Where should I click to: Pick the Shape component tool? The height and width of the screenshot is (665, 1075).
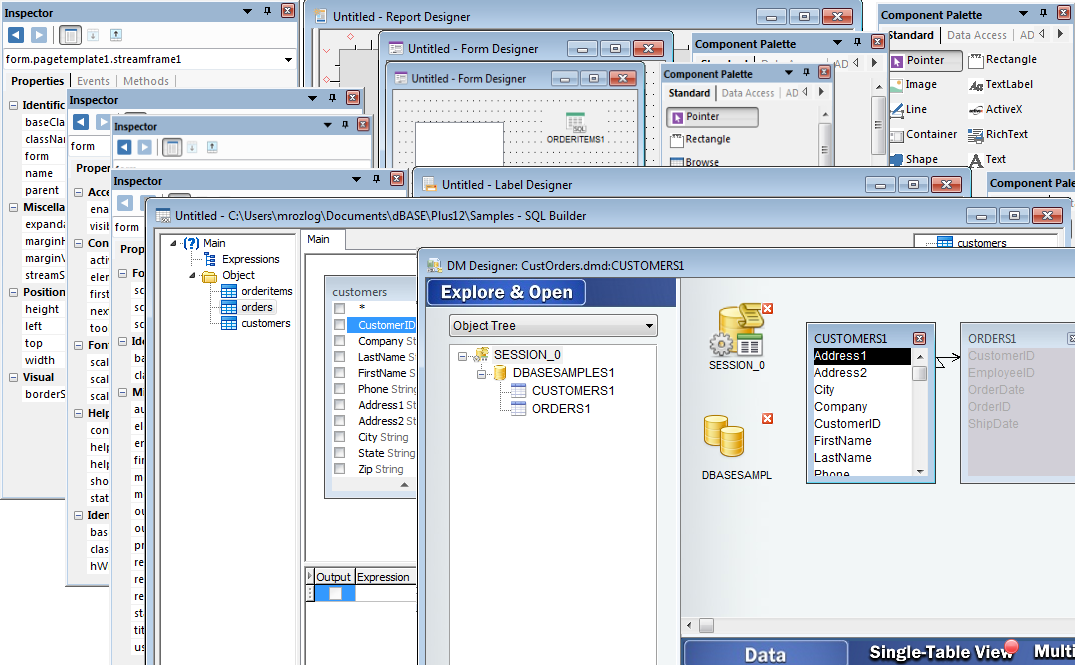coord(914,159)
